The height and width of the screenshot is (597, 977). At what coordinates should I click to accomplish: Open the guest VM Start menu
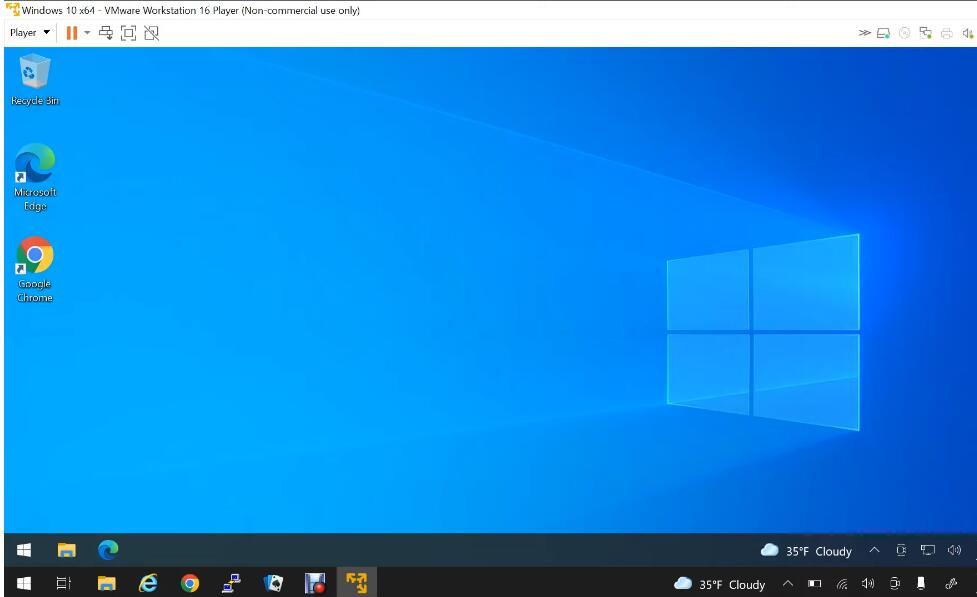pos(24,550)
